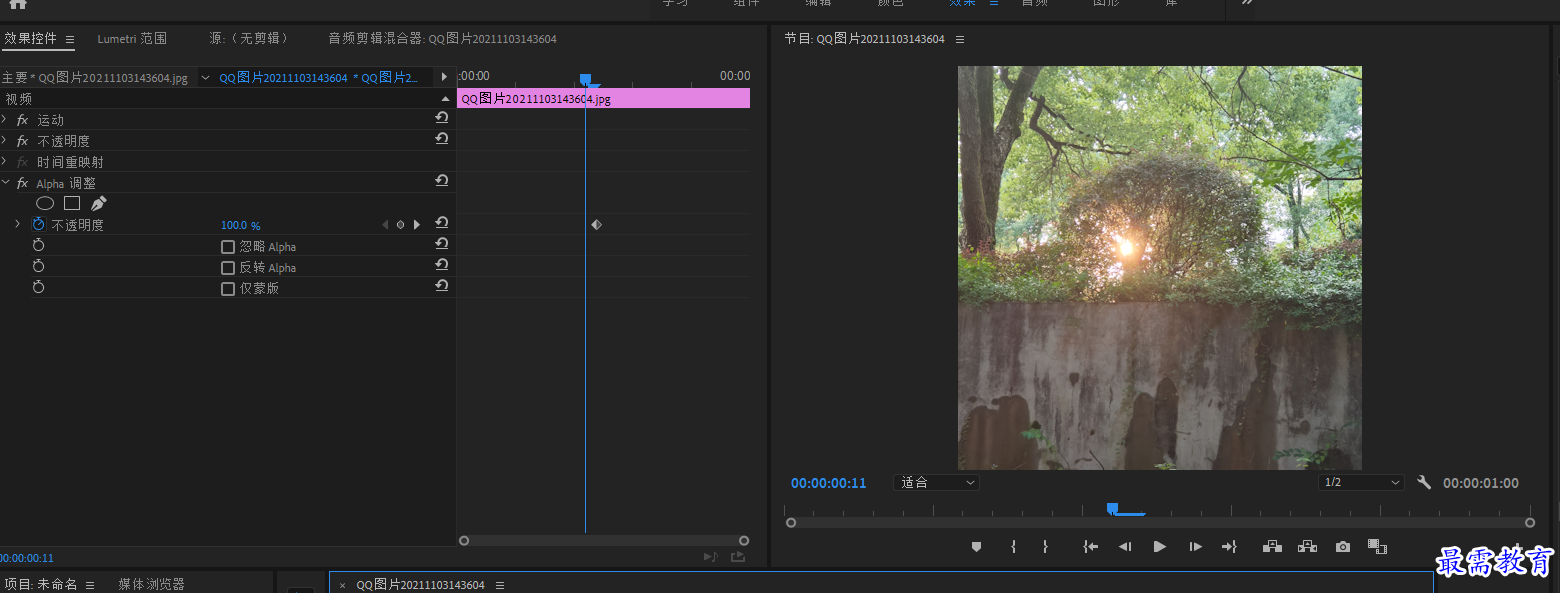Click the Lift button

(1272, 547)
